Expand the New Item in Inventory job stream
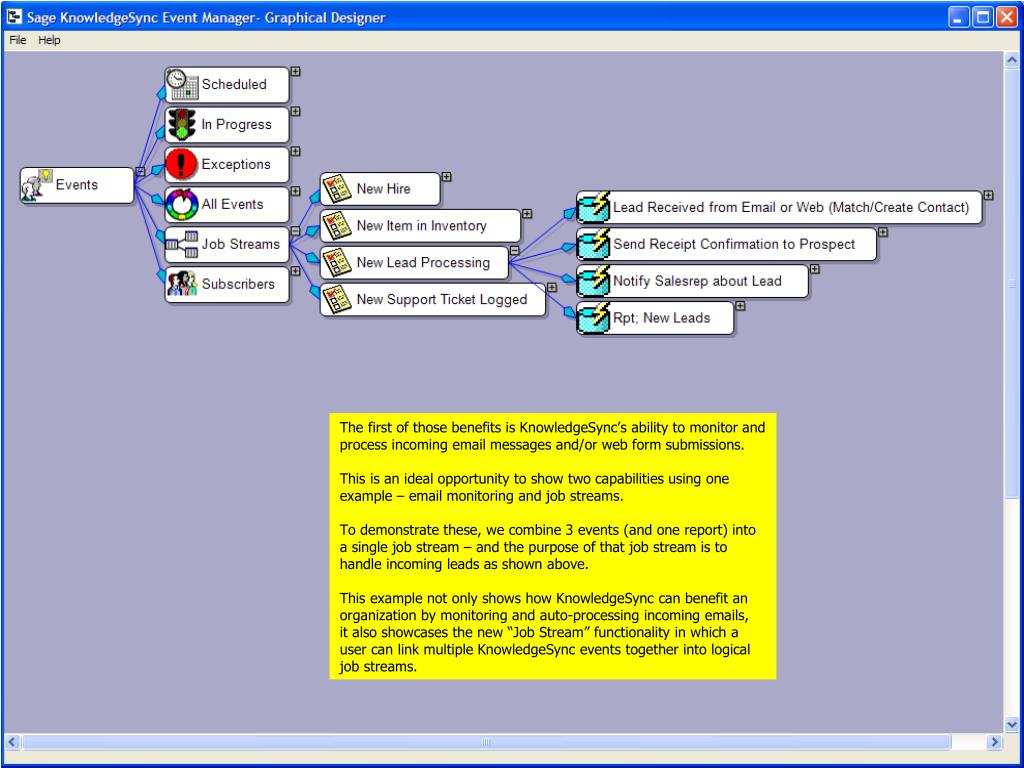This screenshot has height=768, width=1024. click(527, 214)
